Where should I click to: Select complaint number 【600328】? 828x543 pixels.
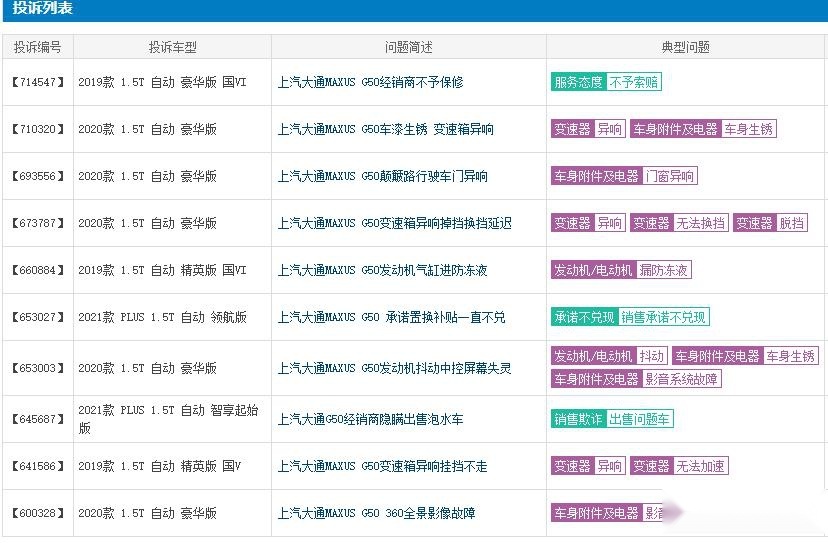pos(37,513)
